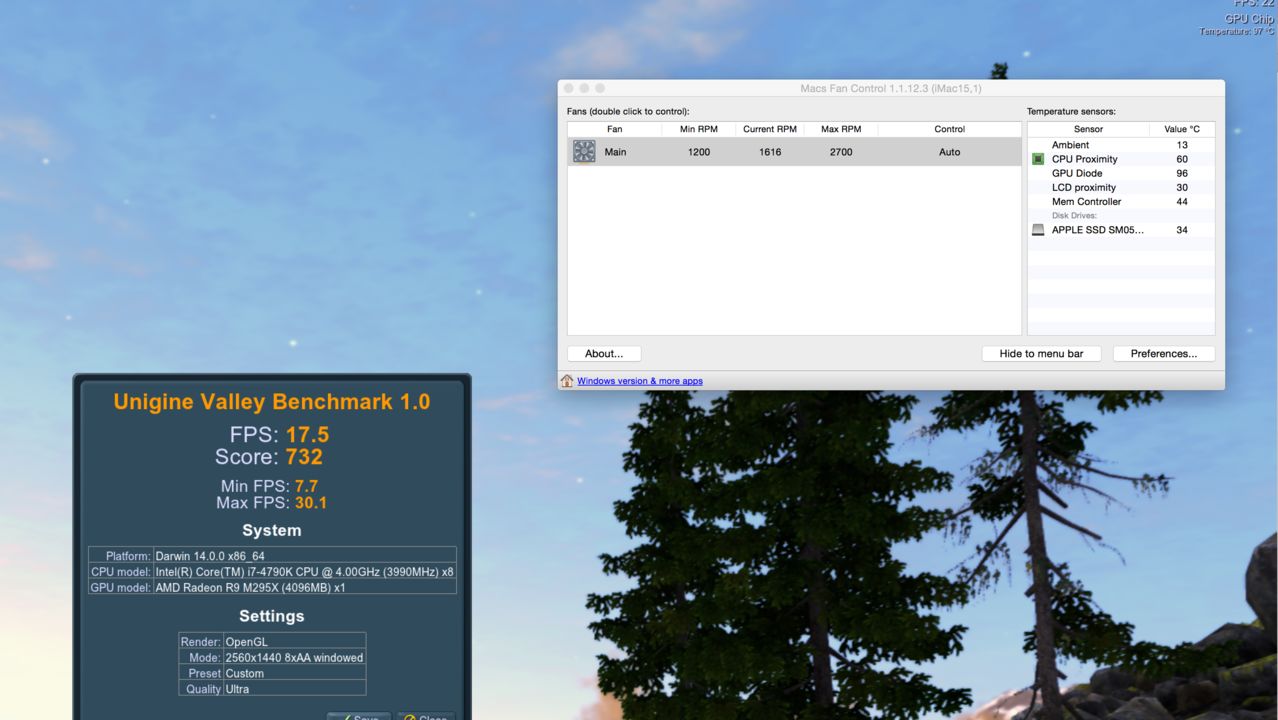
Task: Click the CPU model i7-4790K row
Action: (x=272, y=571)
